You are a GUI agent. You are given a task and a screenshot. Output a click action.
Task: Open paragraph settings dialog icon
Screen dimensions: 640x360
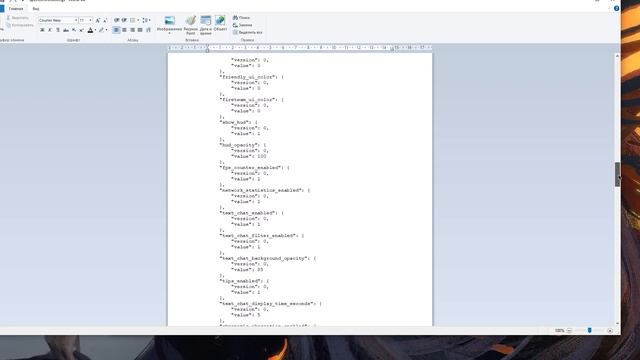[148, 30]
